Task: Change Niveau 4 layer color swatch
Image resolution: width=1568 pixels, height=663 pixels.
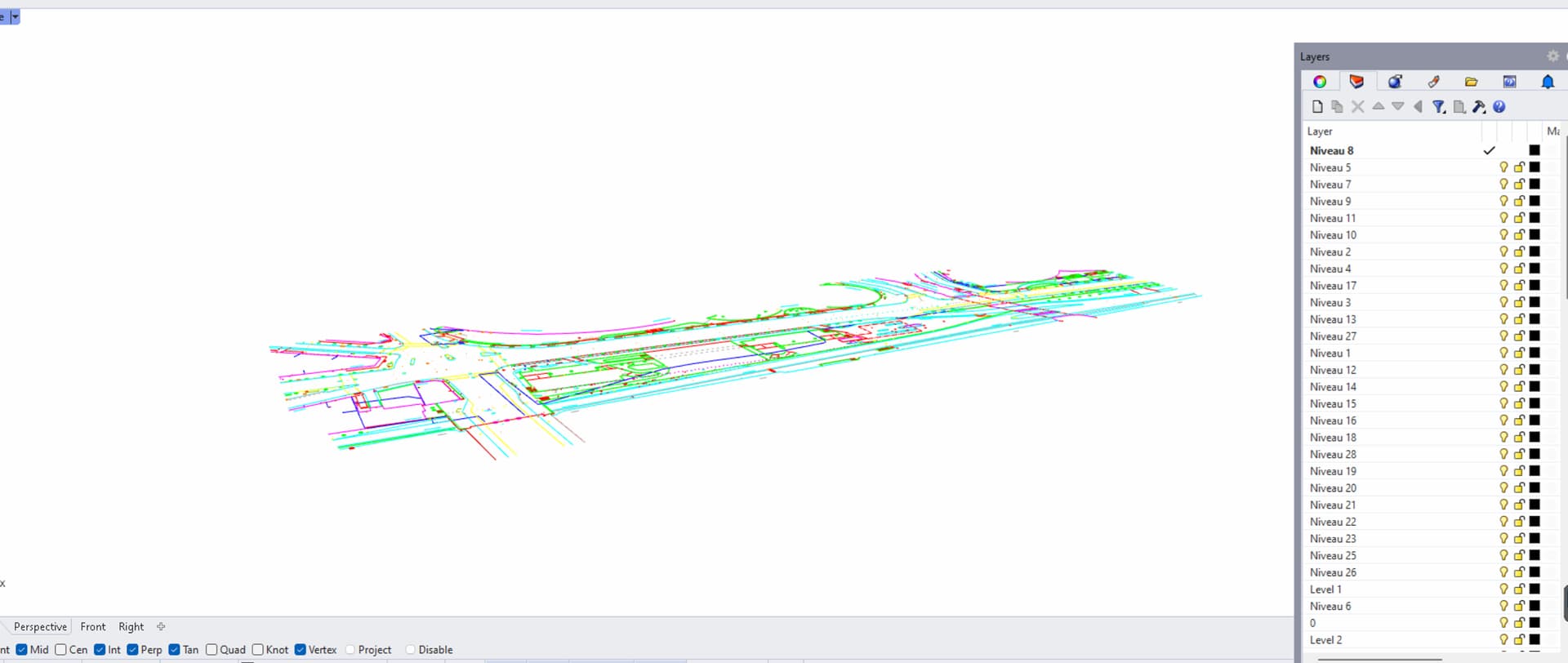Action: [x=1535, y=269]
